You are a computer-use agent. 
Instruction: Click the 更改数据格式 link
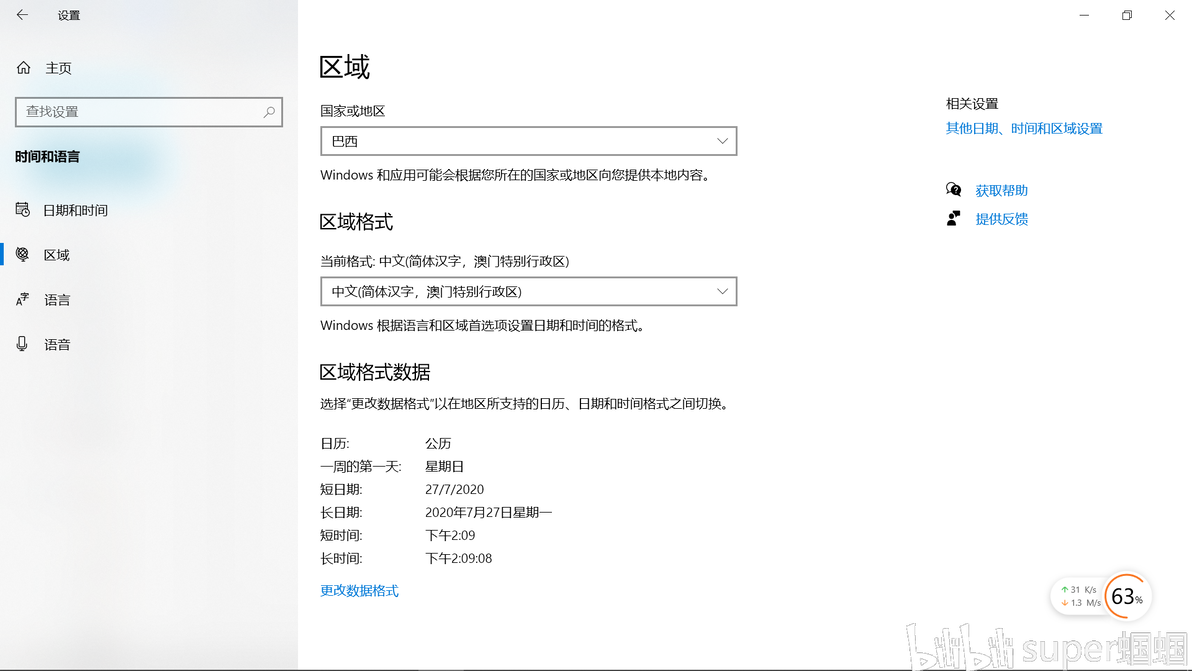pyautogui.click(x=359, y=590)
